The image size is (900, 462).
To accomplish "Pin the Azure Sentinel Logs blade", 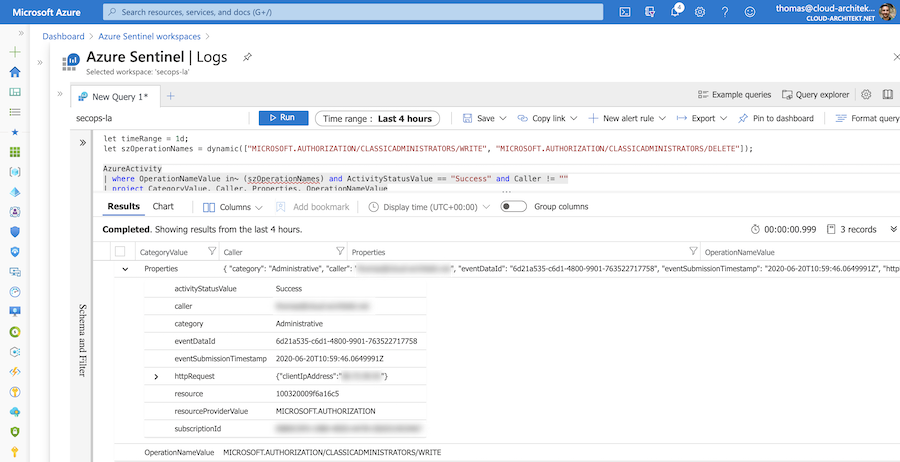I will pos(247,57).
